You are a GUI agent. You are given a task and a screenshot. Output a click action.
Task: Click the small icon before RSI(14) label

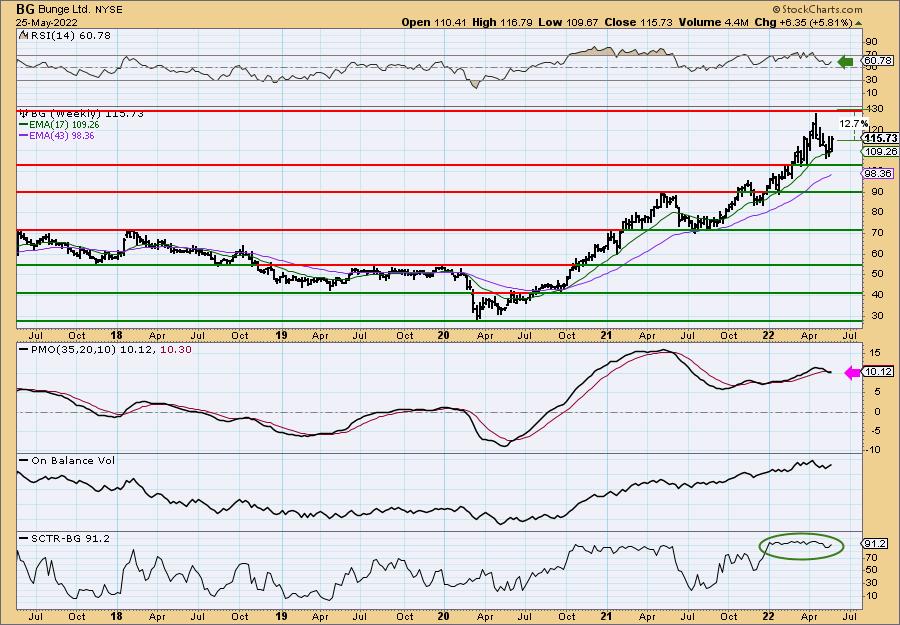pos(22,35)
